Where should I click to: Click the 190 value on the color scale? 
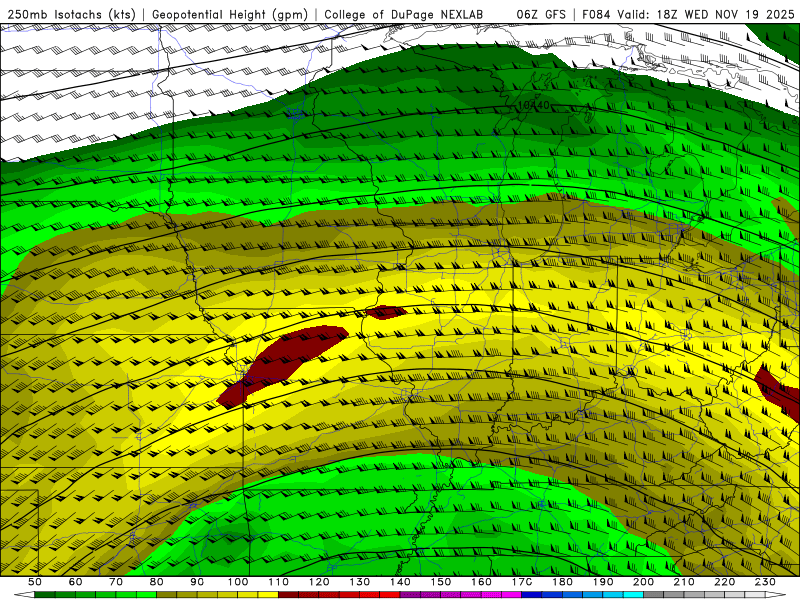coord(603,582)
